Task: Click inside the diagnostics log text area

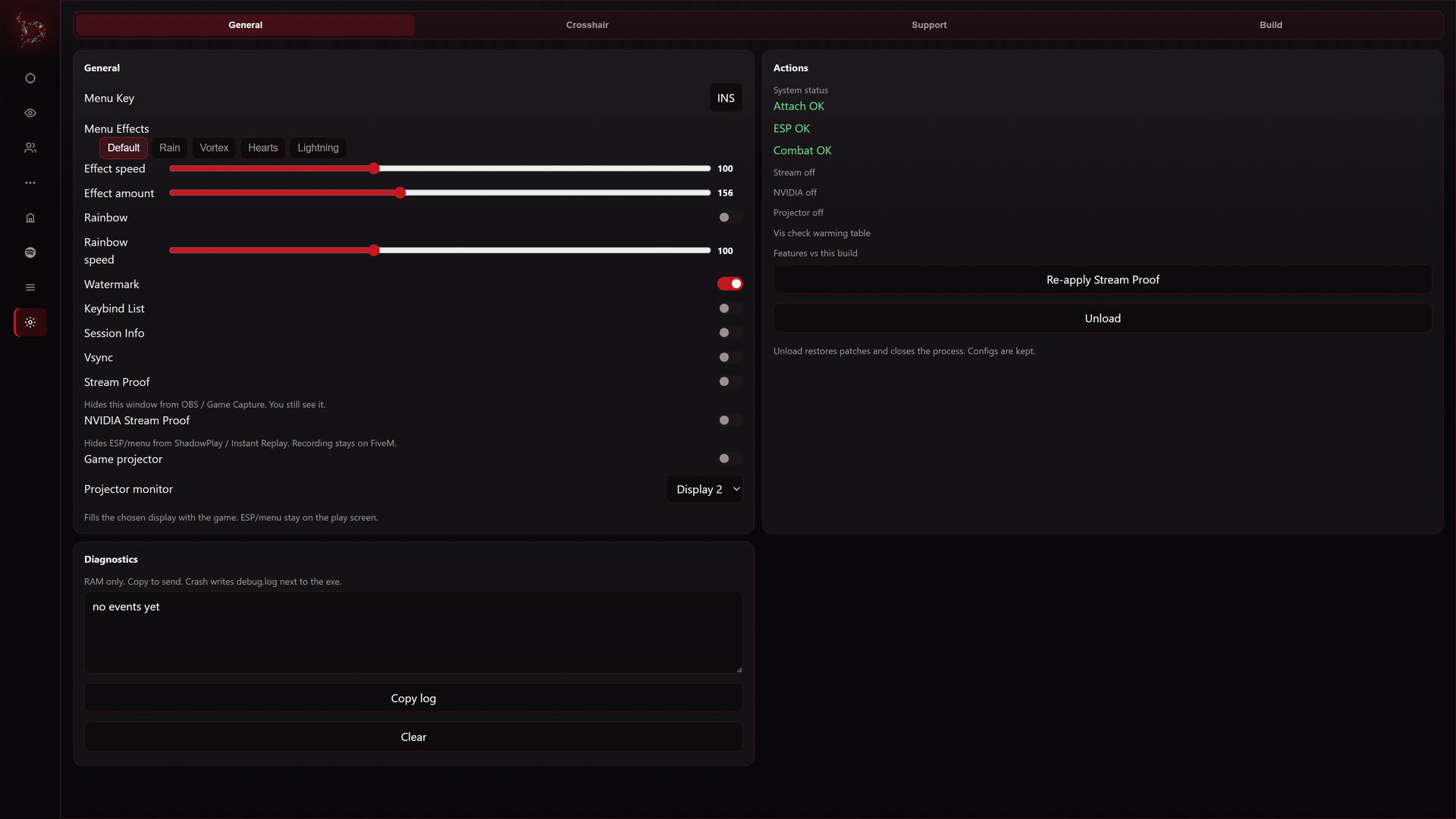Action: pos(413,632)
